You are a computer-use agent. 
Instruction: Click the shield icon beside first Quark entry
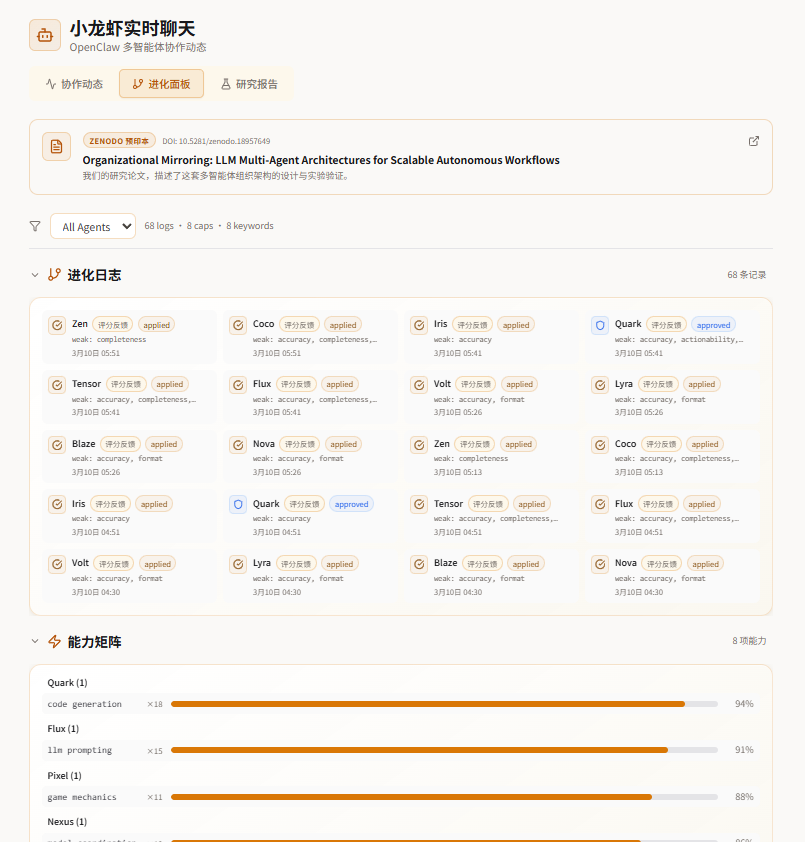point(600,325)
